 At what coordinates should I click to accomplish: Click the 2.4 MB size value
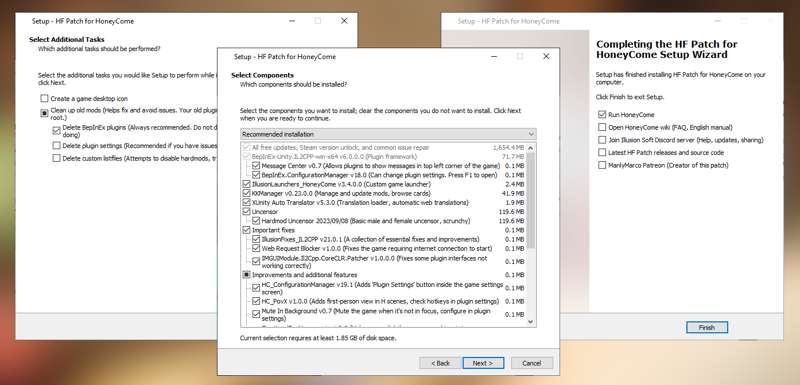(x=515, y=184)
